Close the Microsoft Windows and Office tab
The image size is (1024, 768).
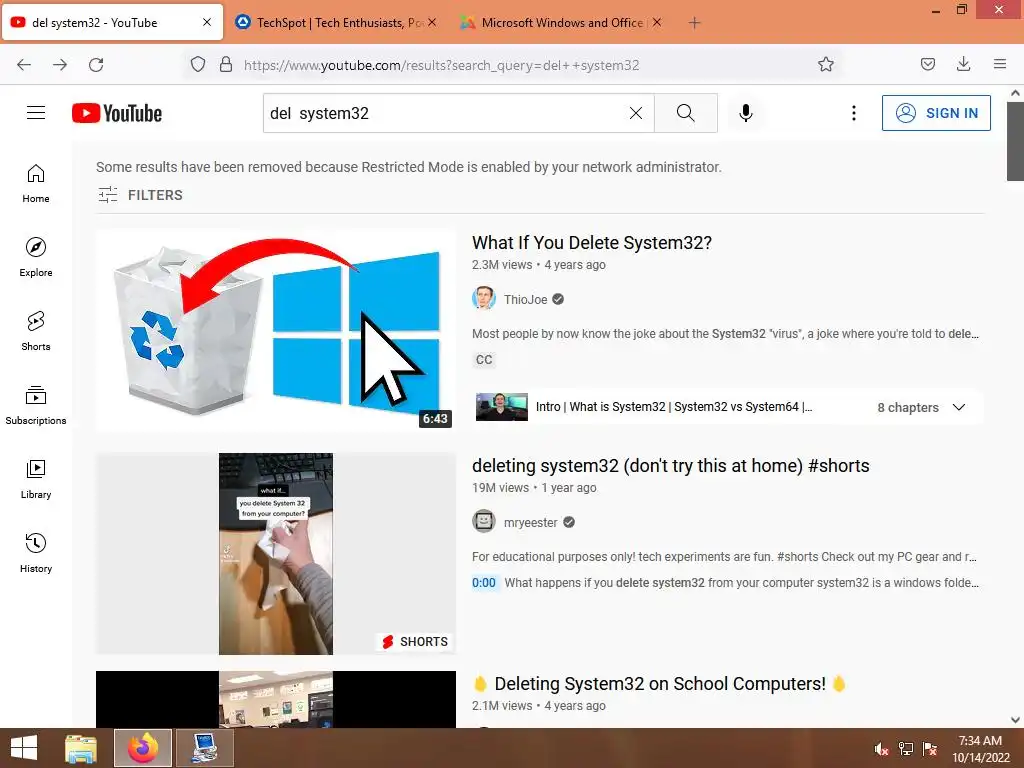[x=657, y=22]
